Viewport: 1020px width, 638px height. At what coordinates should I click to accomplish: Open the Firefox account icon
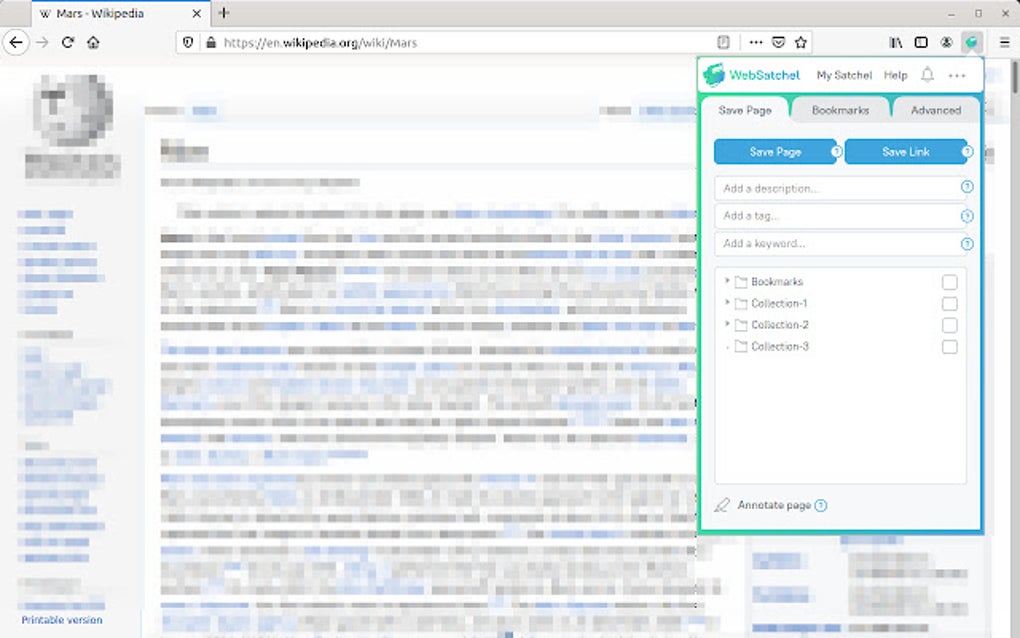click(945, 42)
